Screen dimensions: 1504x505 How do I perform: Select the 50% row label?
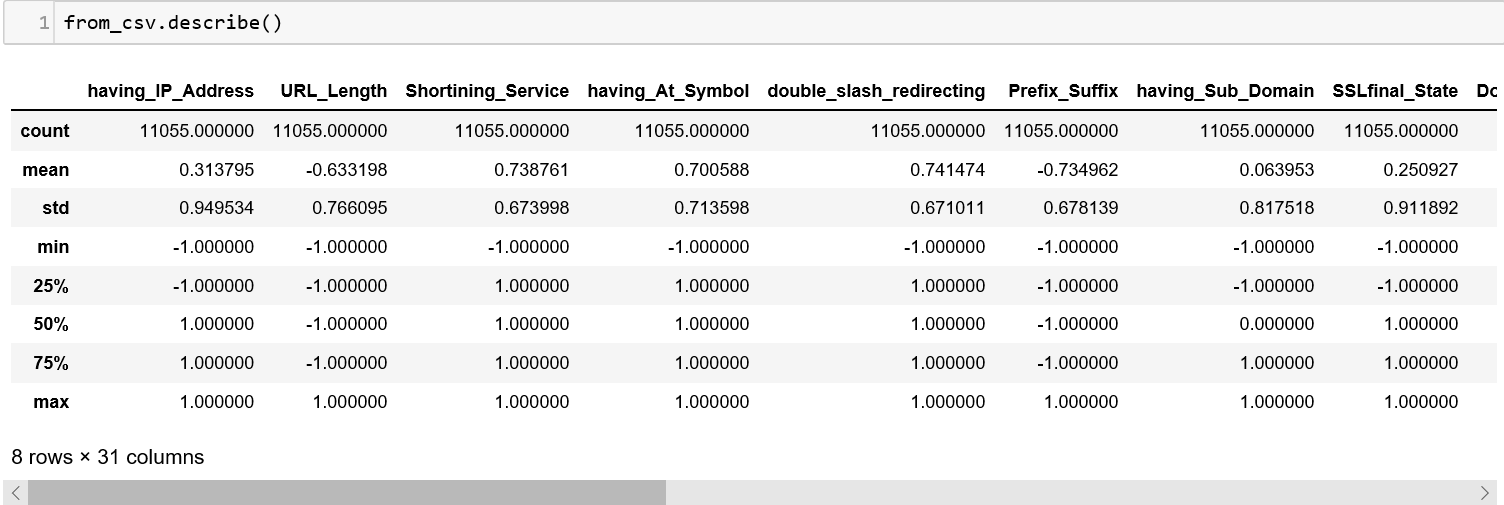pyautogui.click(x=51, y=324)
